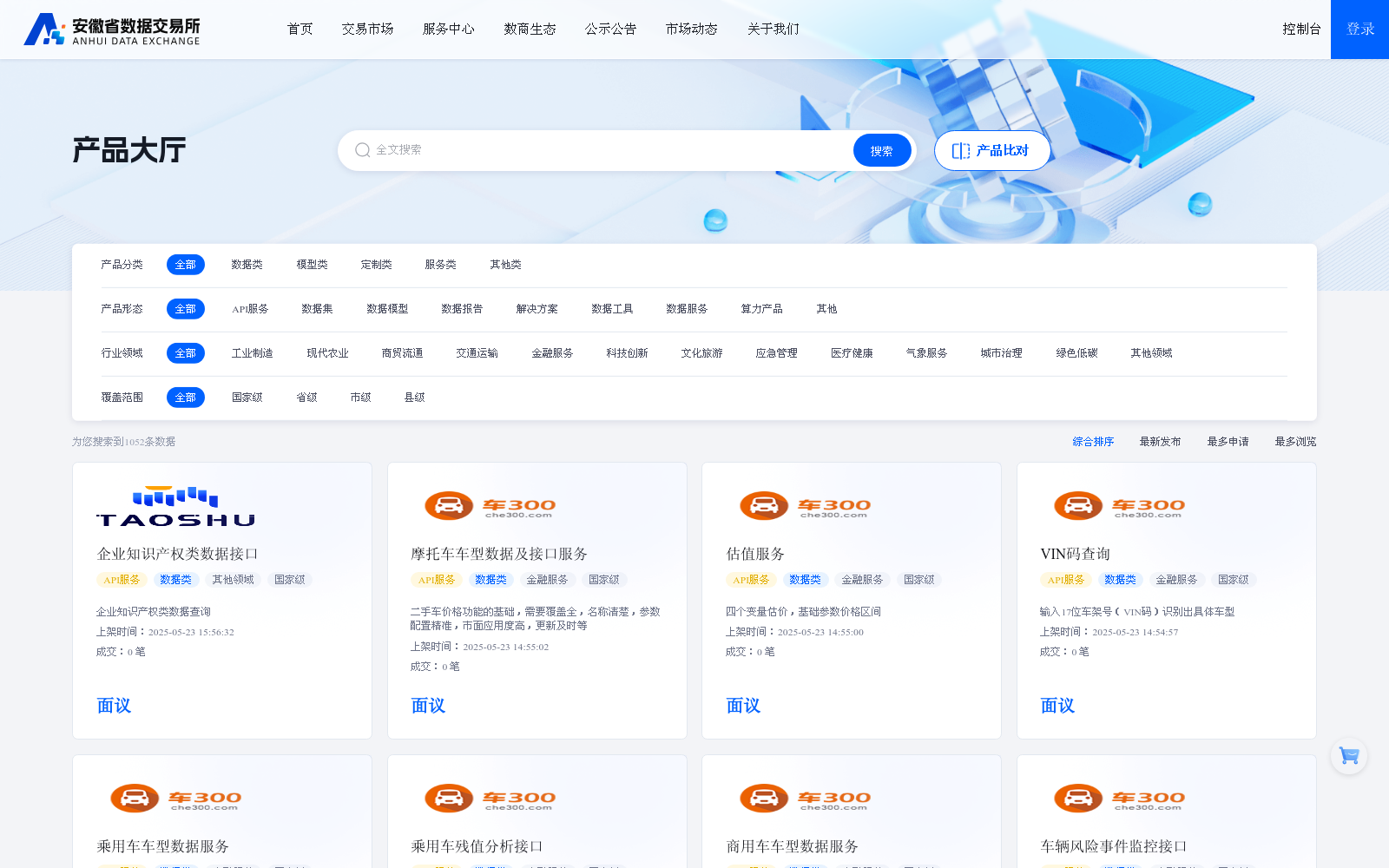Filter industry by 医疗健康

point(852,353)
